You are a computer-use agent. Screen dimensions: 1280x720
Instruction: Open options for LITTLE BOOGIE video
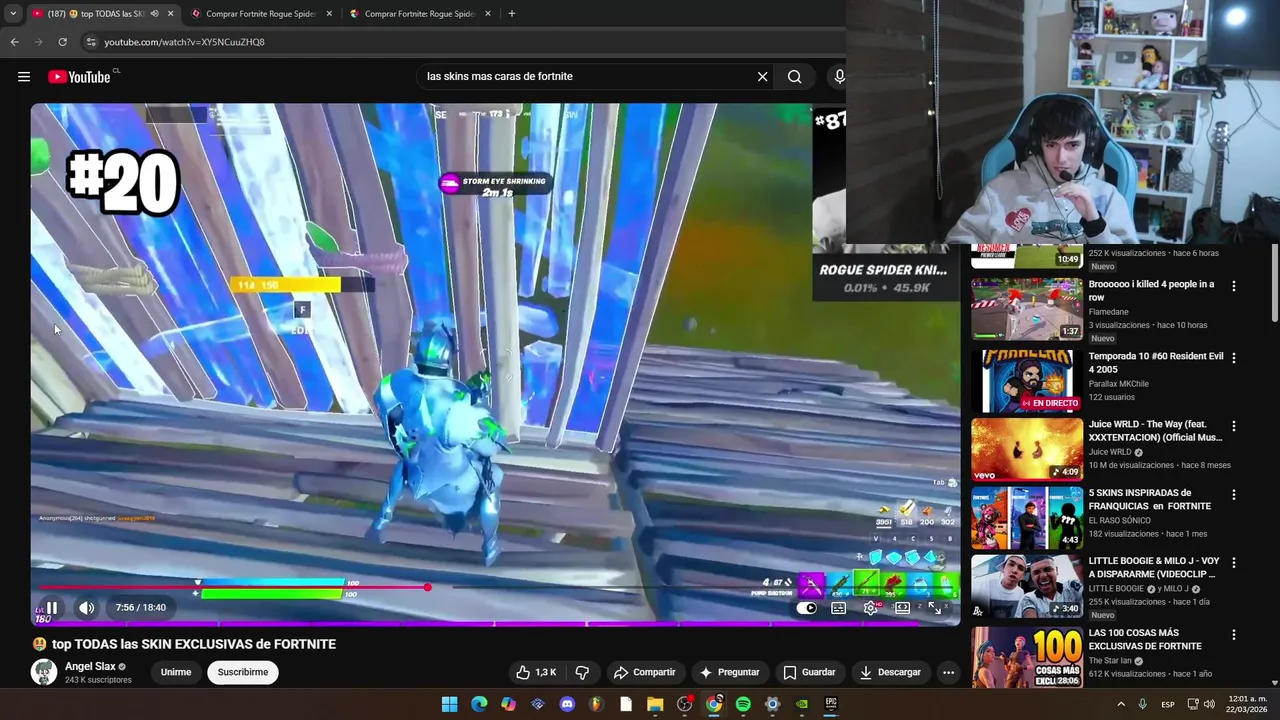coord(1233,563)
